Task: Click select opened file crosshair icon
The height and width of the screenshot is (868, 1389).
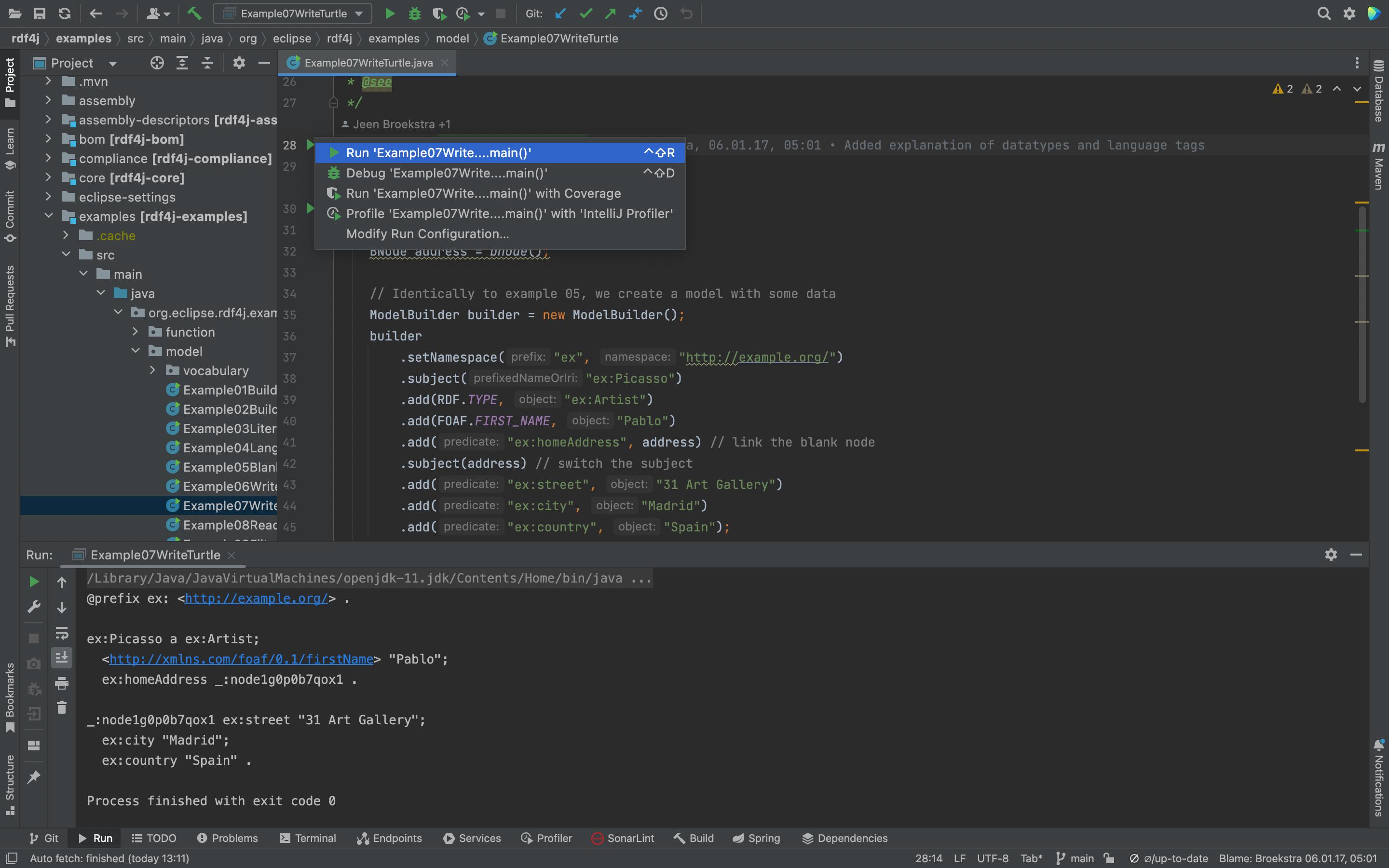Action: (x=157, y=63)
